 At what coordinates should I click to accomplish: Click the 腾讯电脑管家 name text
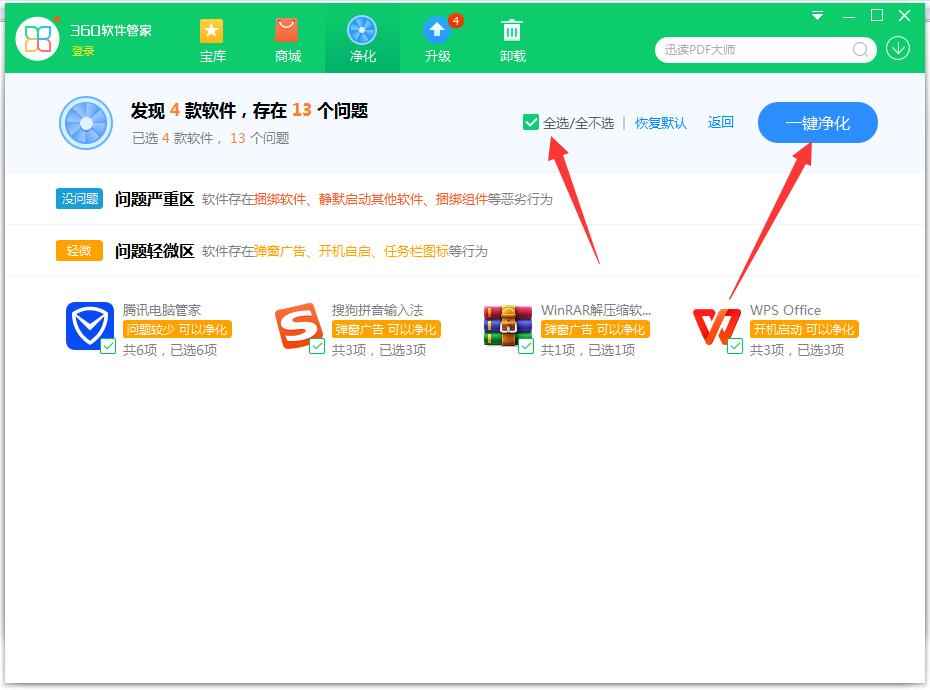pos(162,310)
